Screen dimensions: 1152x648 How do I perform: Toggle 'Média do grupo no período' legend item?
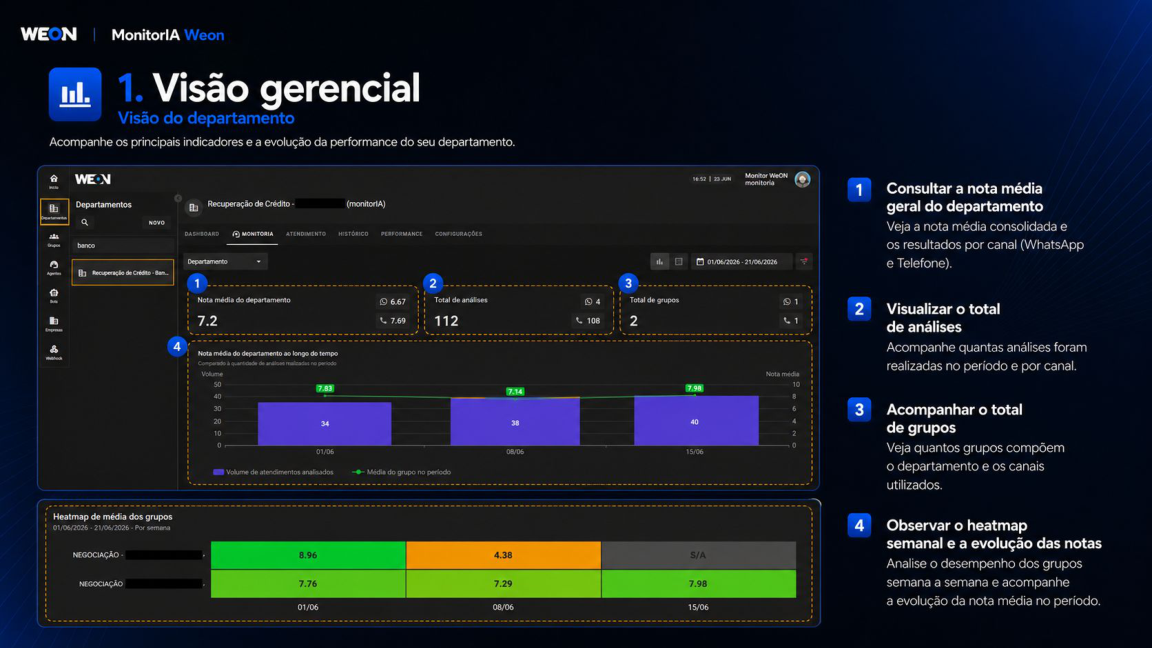pyautogui.click(x=401, y=472)
